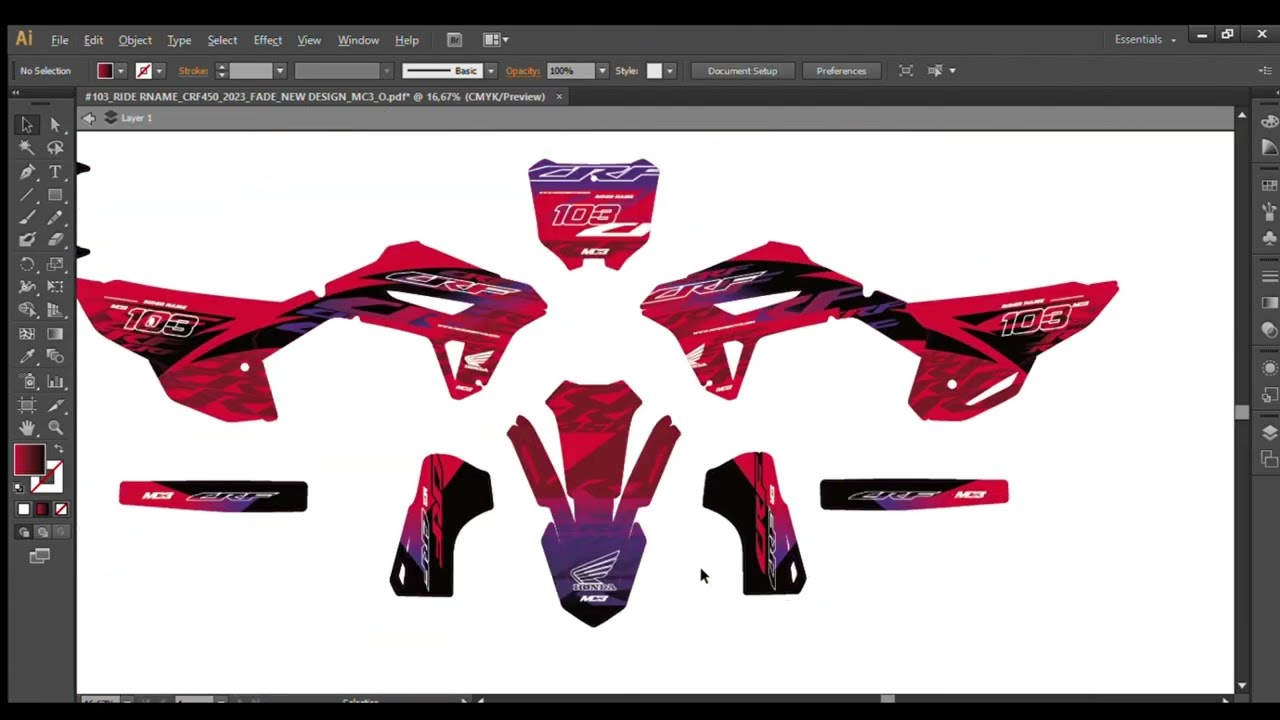Viewport: 1280px width, 720px height.
Task: Open Adobe Bridge with the Br icon
Action: (x=454, y=40)
